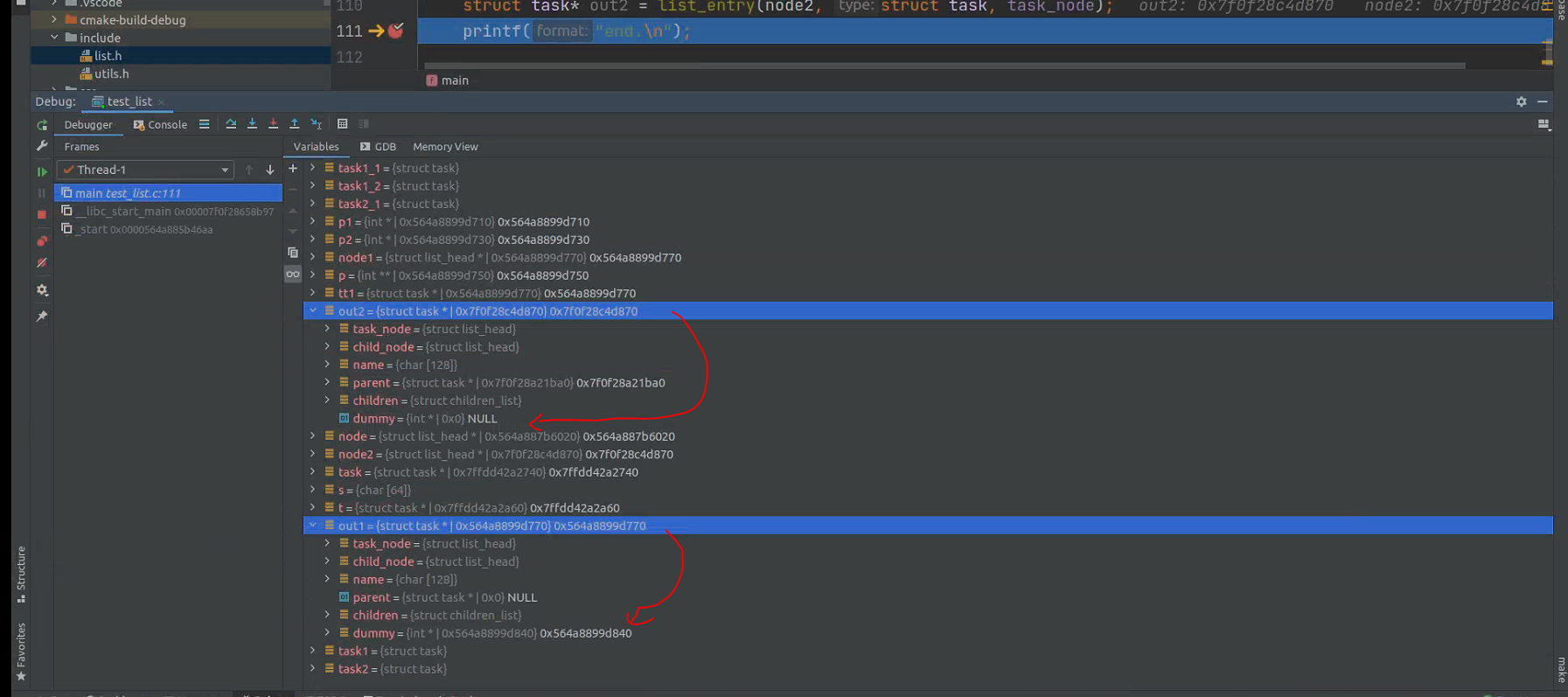Run to cursor
The width and height of the screenshot is (1568, 697).
[317, 124]
